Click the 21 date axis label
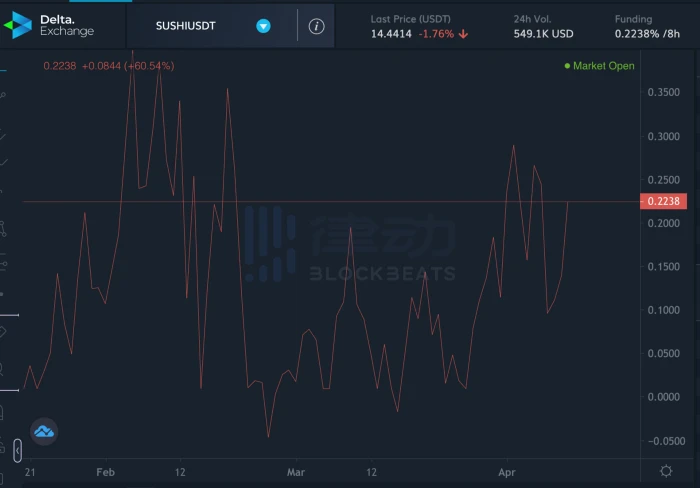 [x=30, y=472]
